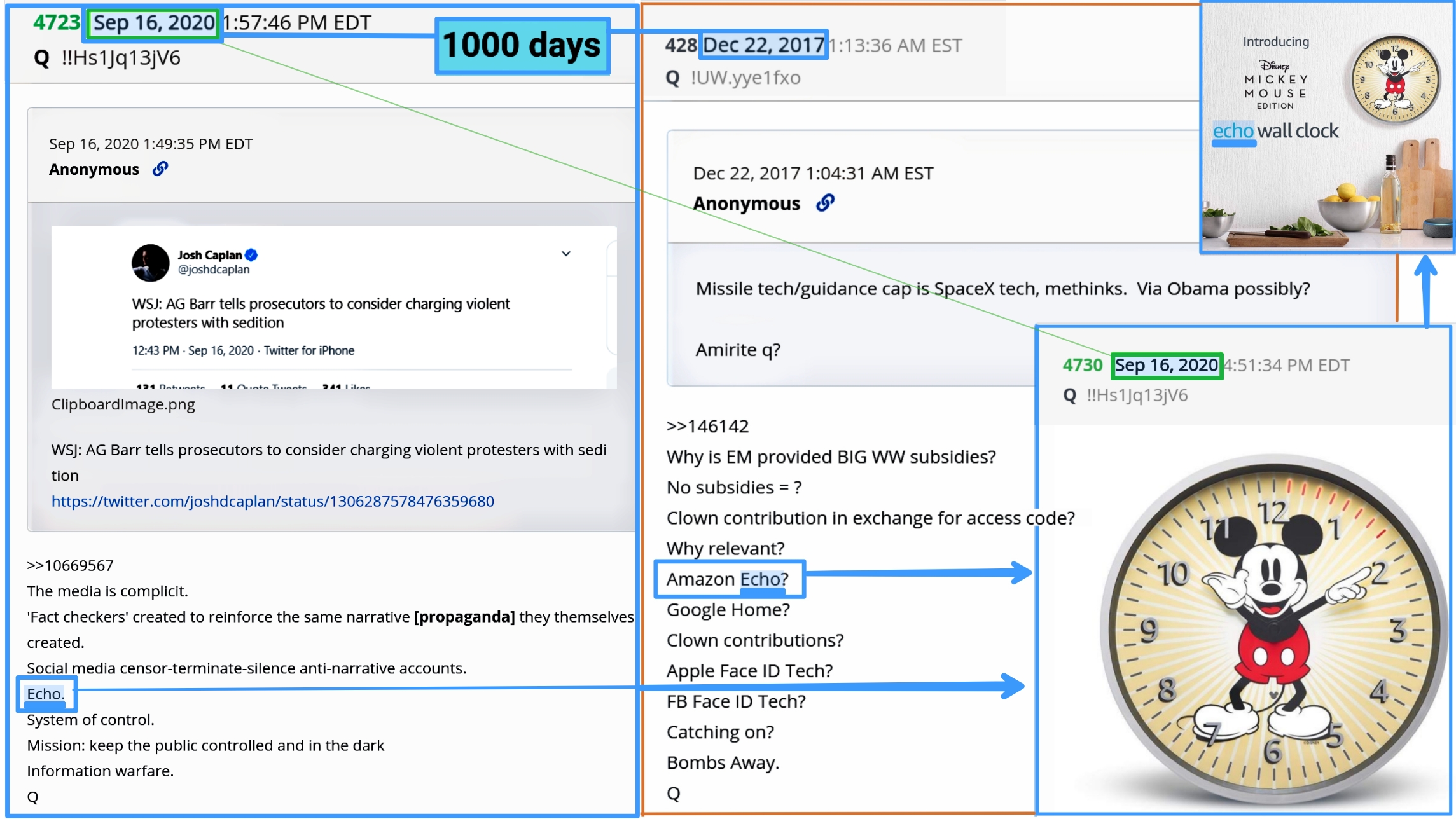
Task: Open the Josh Caplan tweet chevron menu
Action: point(566,254)
